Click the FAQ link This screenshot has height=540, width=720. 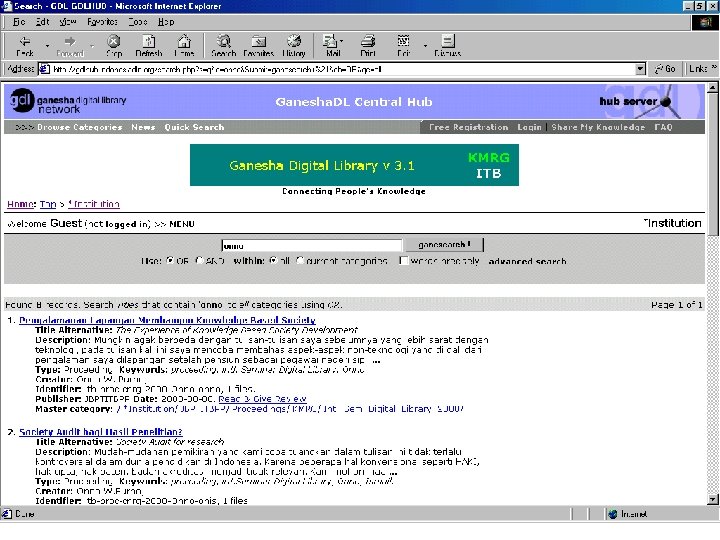[663, 127]
